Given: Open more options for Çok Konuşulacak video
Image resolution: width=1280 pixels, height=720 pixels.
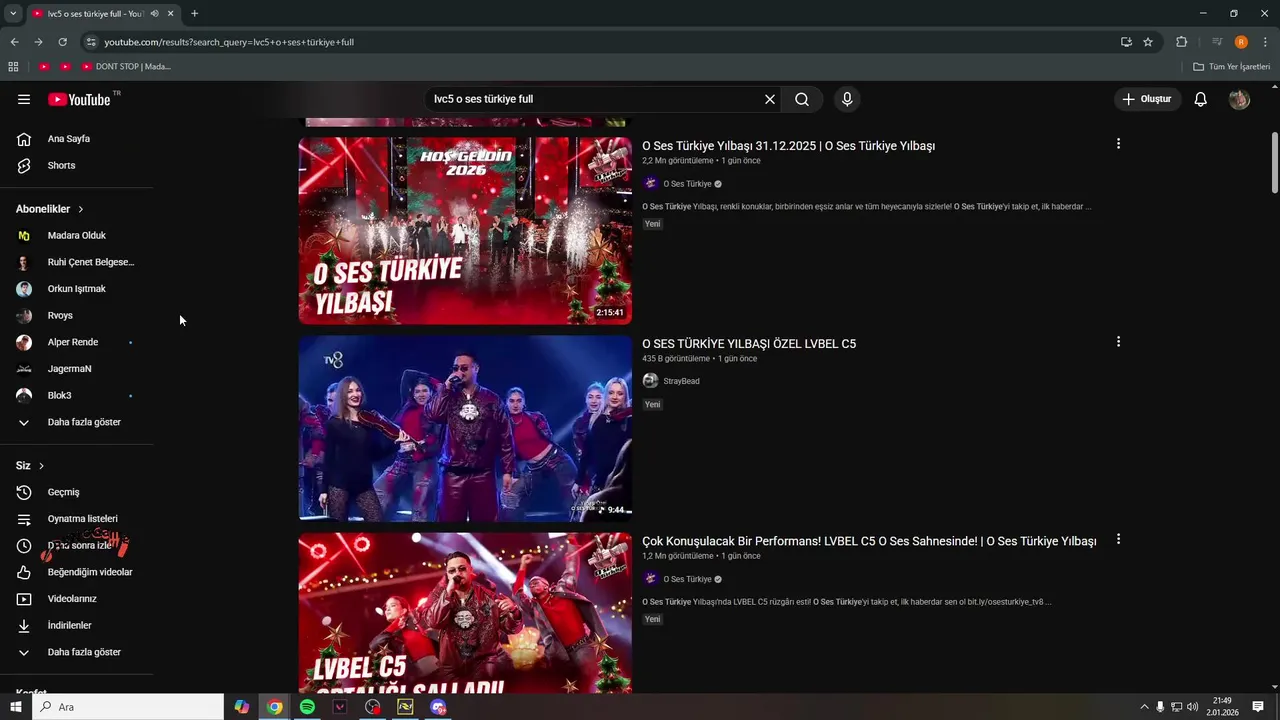Looking at the screenshot, I should 1118,539.
